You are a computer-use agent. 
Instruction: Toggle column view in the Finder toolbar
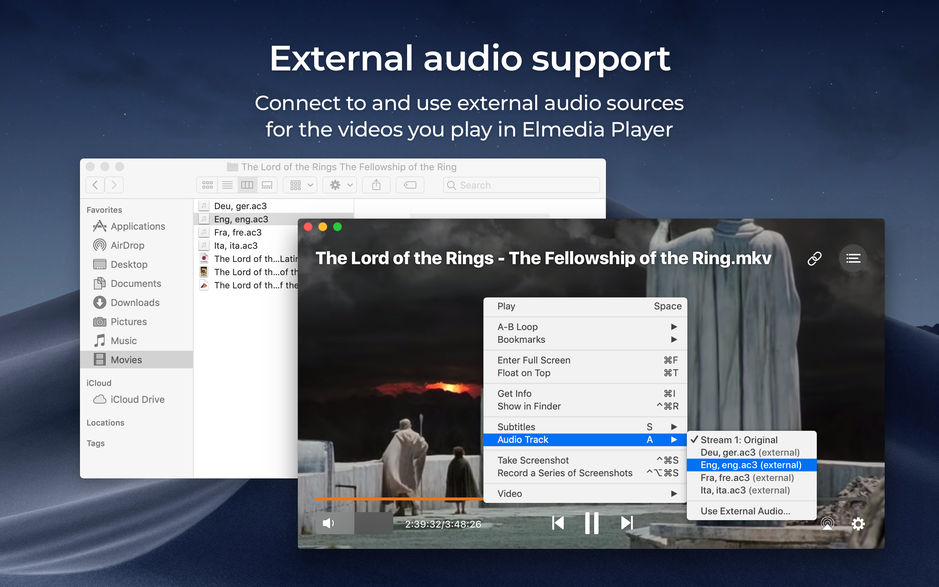coord(247,185)
